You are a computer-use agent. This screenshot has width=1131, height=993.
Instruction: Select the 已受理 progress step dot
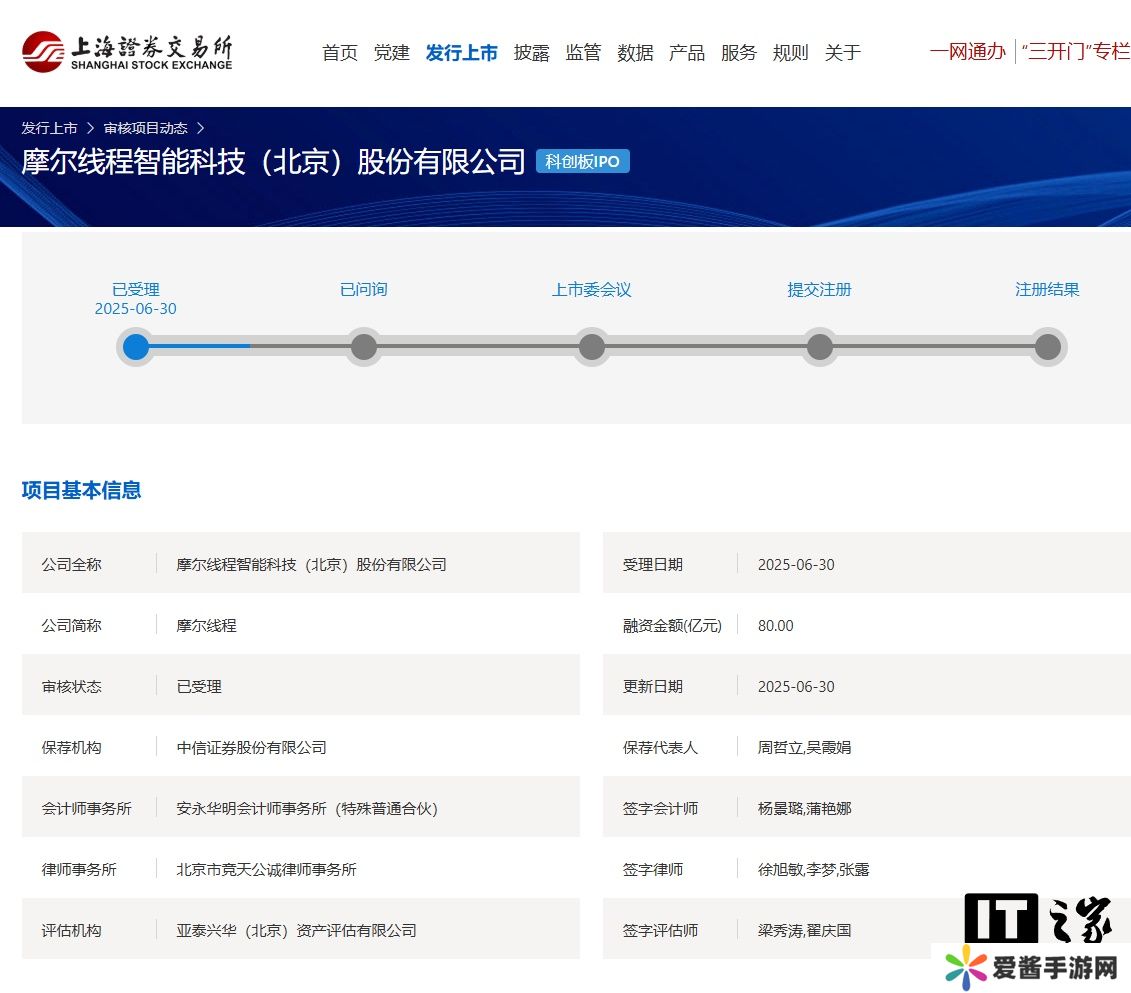point(136,347)
